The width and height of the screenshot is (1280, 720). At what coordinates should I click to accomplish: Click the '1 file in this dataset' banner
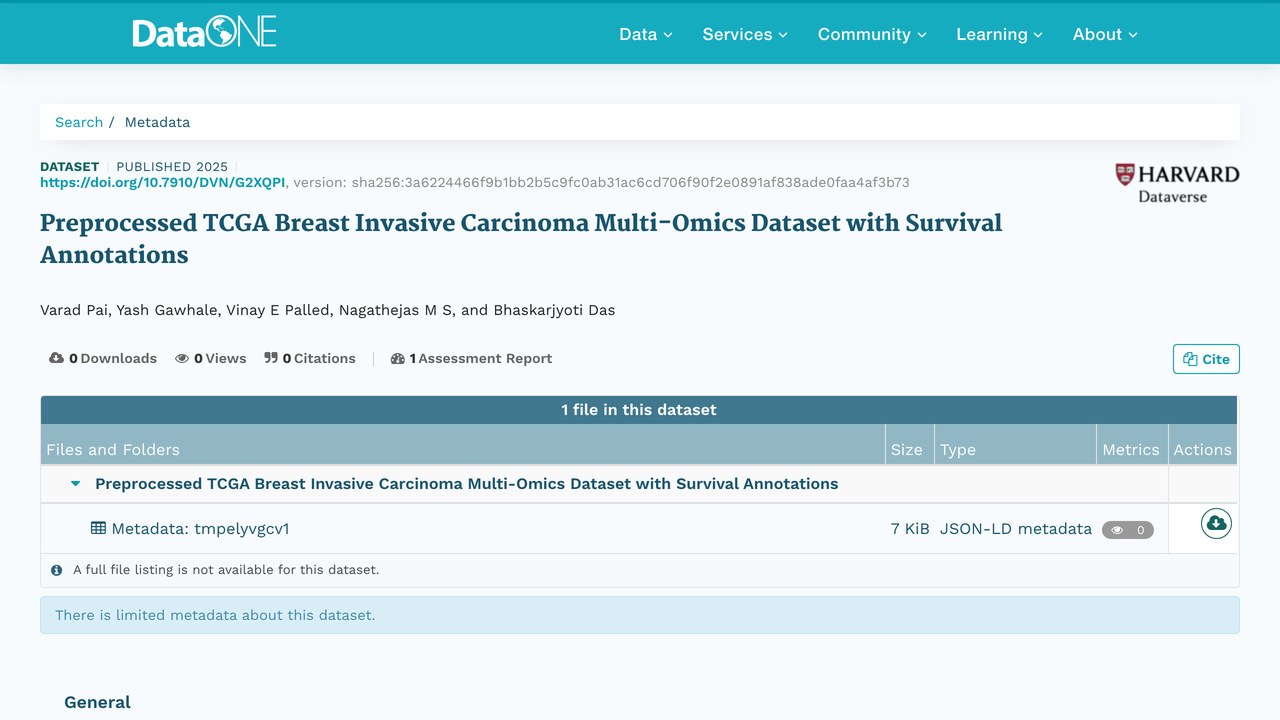pyautogui.click(x=639, y=410)
